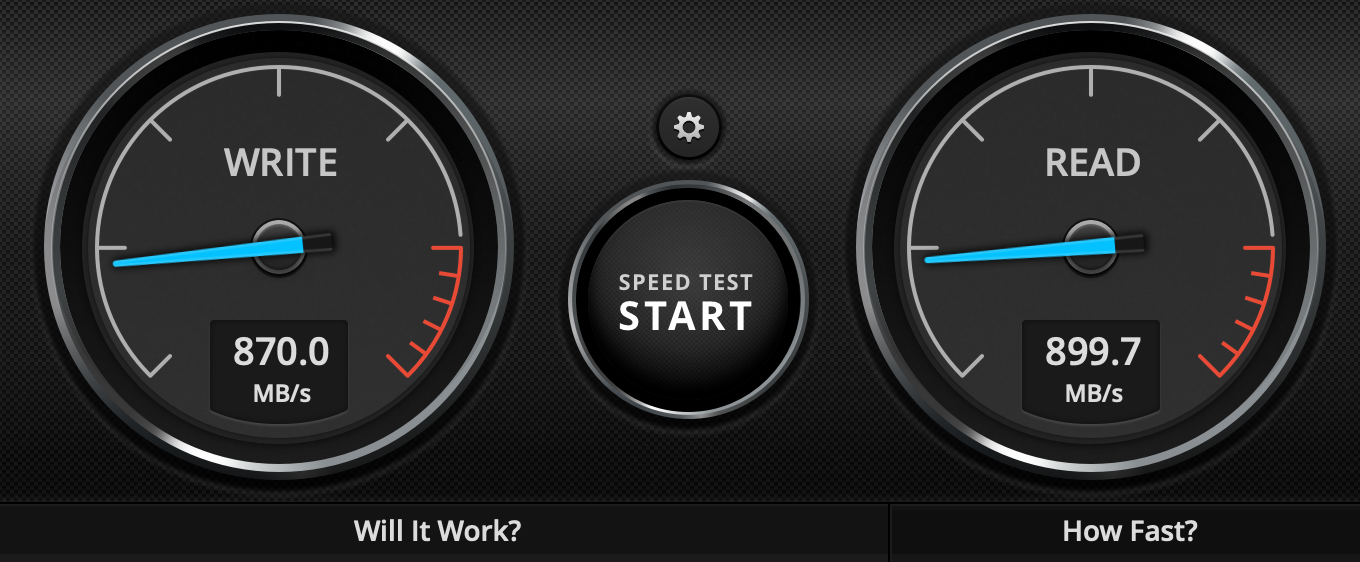Click the black tail of the Write needle
1360x562 pixels.
(x=318, y=241)
